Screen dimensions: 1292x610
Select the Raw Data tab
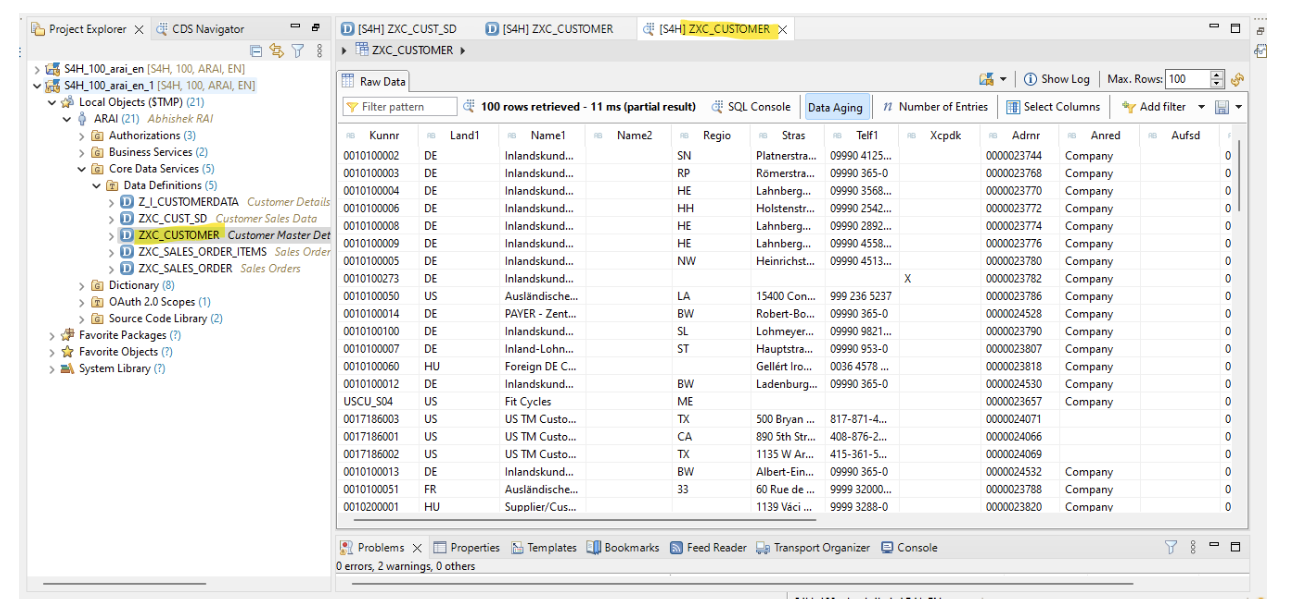(373, 81)
